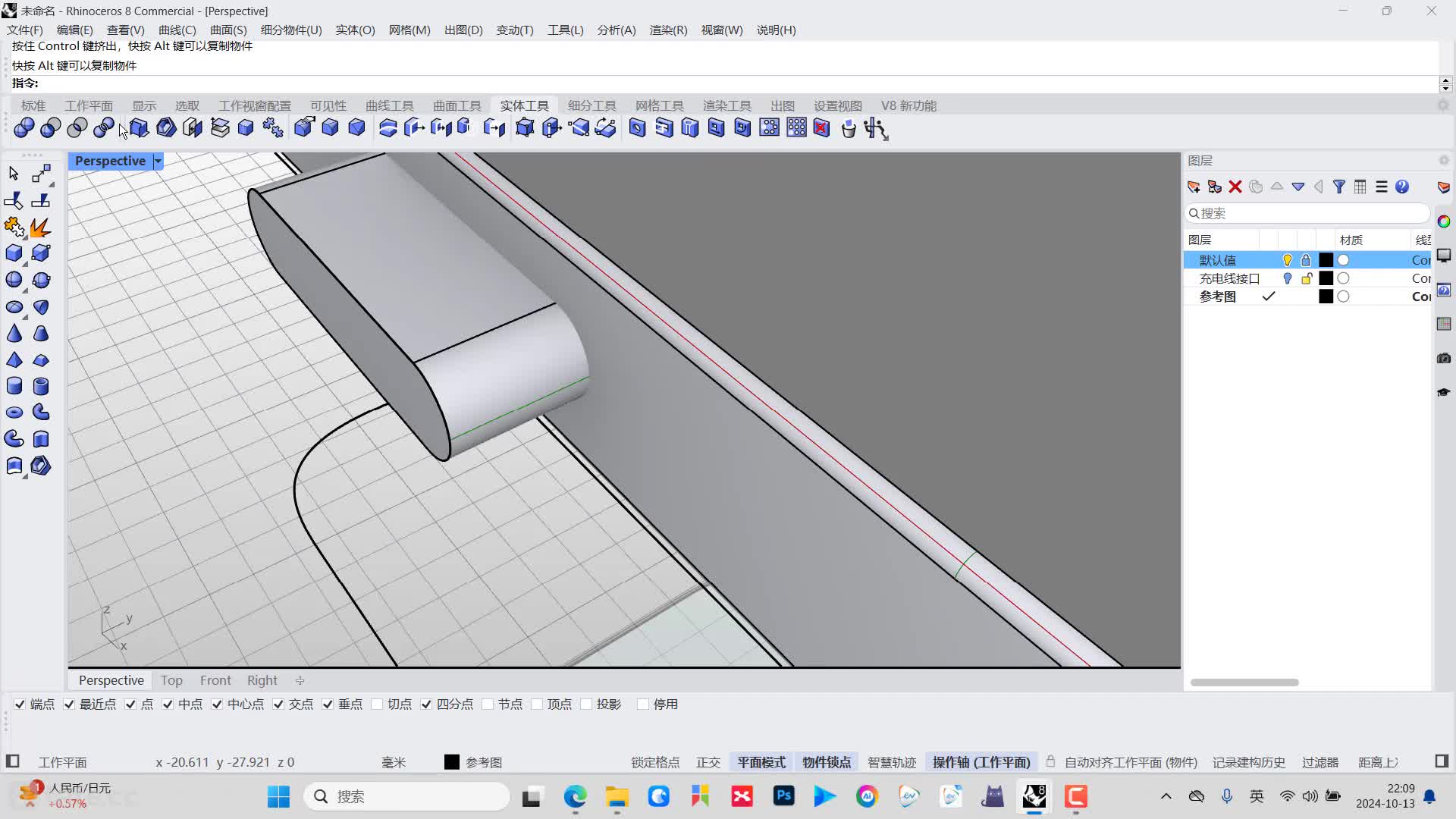This screenshot has height=819, width=1456.
Task: Click the layers 搜索 search field
Action: tap(1307, 213)
